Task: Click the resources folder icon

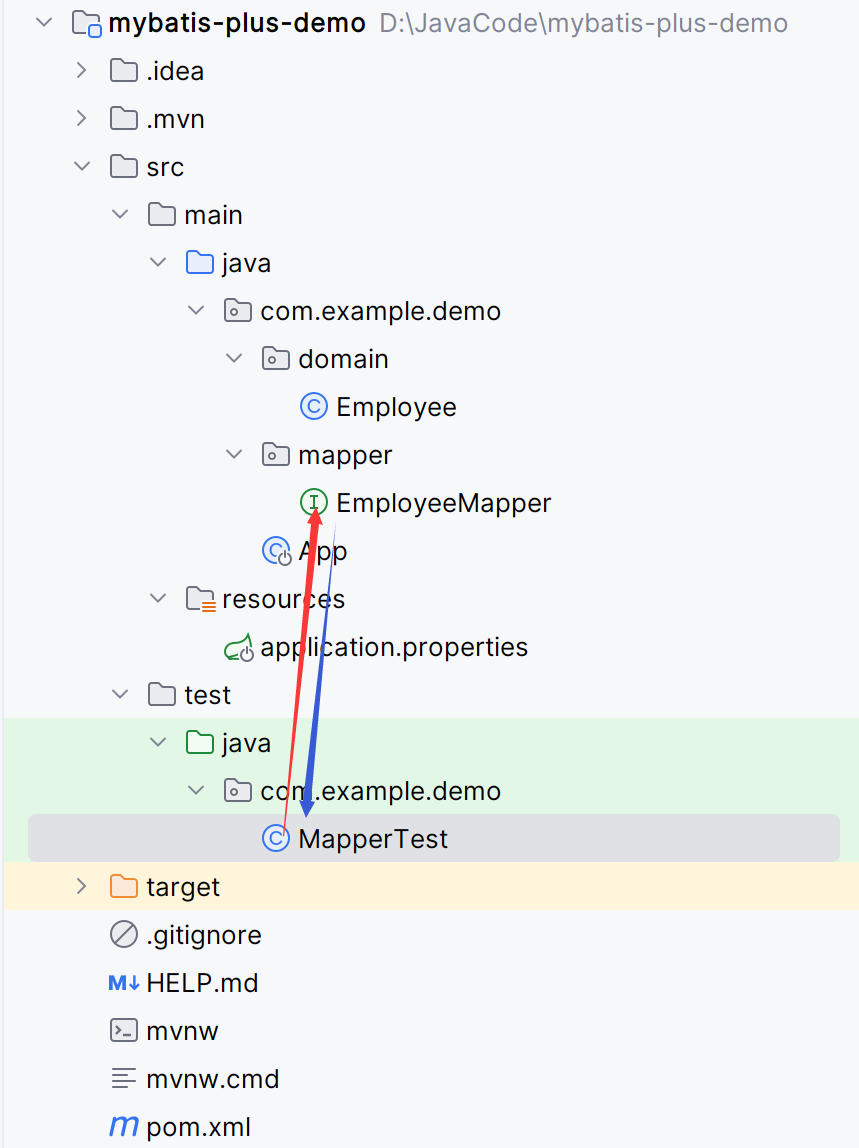Action: point(199,598)
